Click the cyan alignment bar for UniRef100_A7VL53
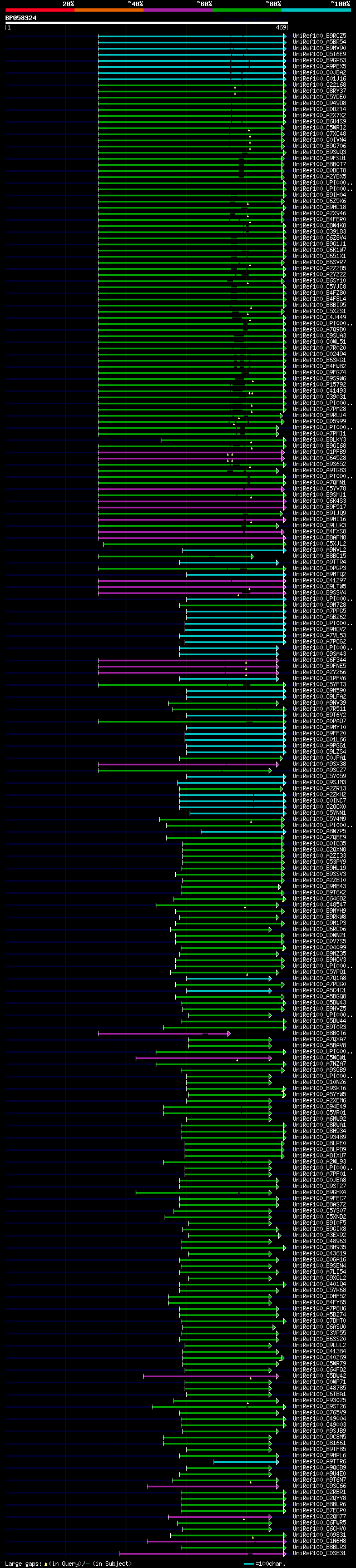The width and height of the screenshot is (356, 1568). pos(232,635)
